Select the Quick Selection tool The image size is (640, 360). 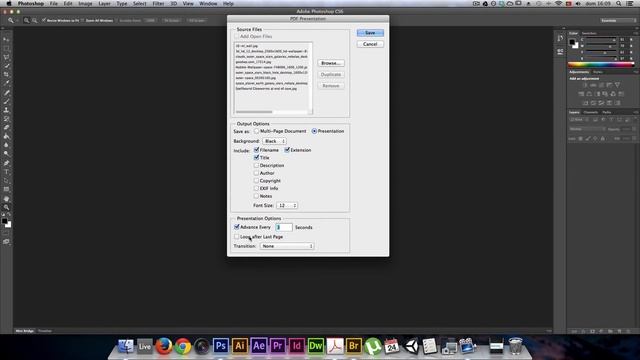click(x=6, y=66)
